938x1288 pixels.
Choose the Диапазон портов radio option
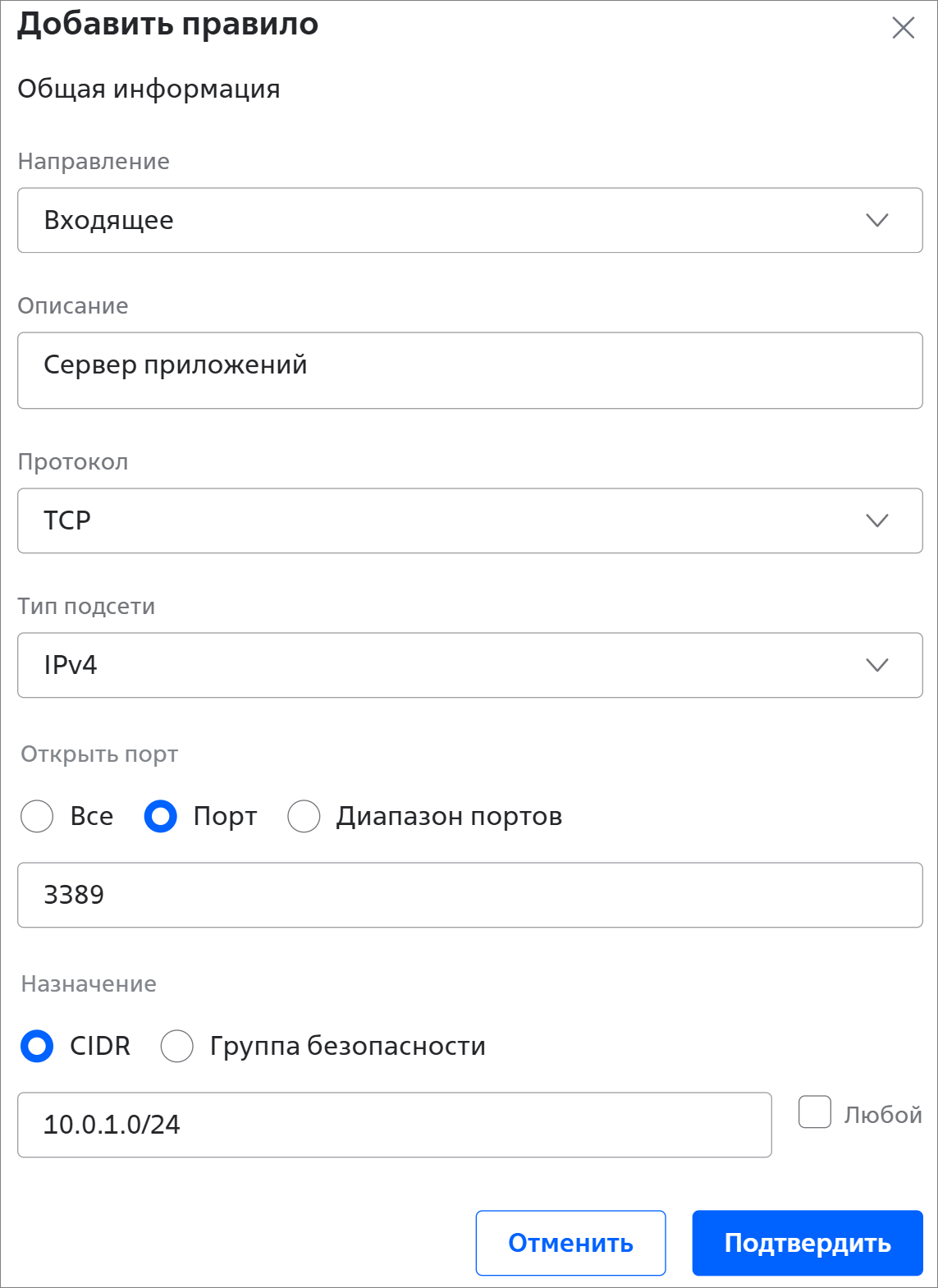point(304,817)
